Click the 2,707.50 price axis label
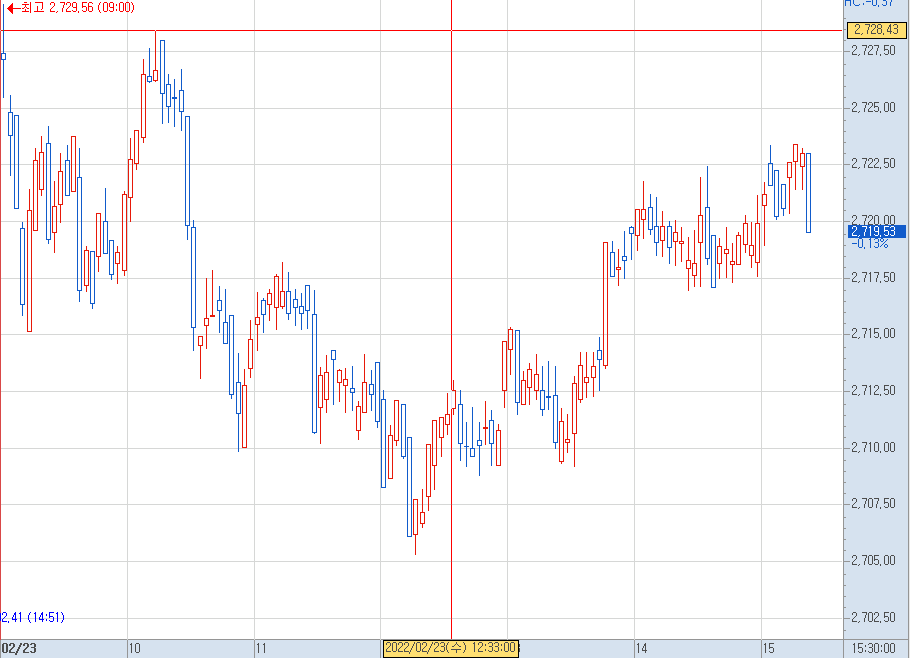This screenshot has width=910, height=658. (x=873, y=504)
